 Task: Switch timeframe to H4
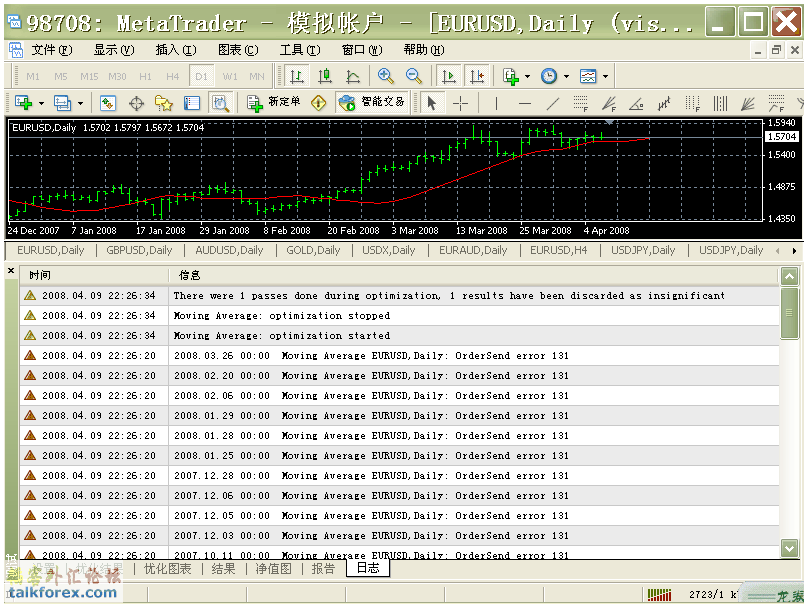(173, 76)
